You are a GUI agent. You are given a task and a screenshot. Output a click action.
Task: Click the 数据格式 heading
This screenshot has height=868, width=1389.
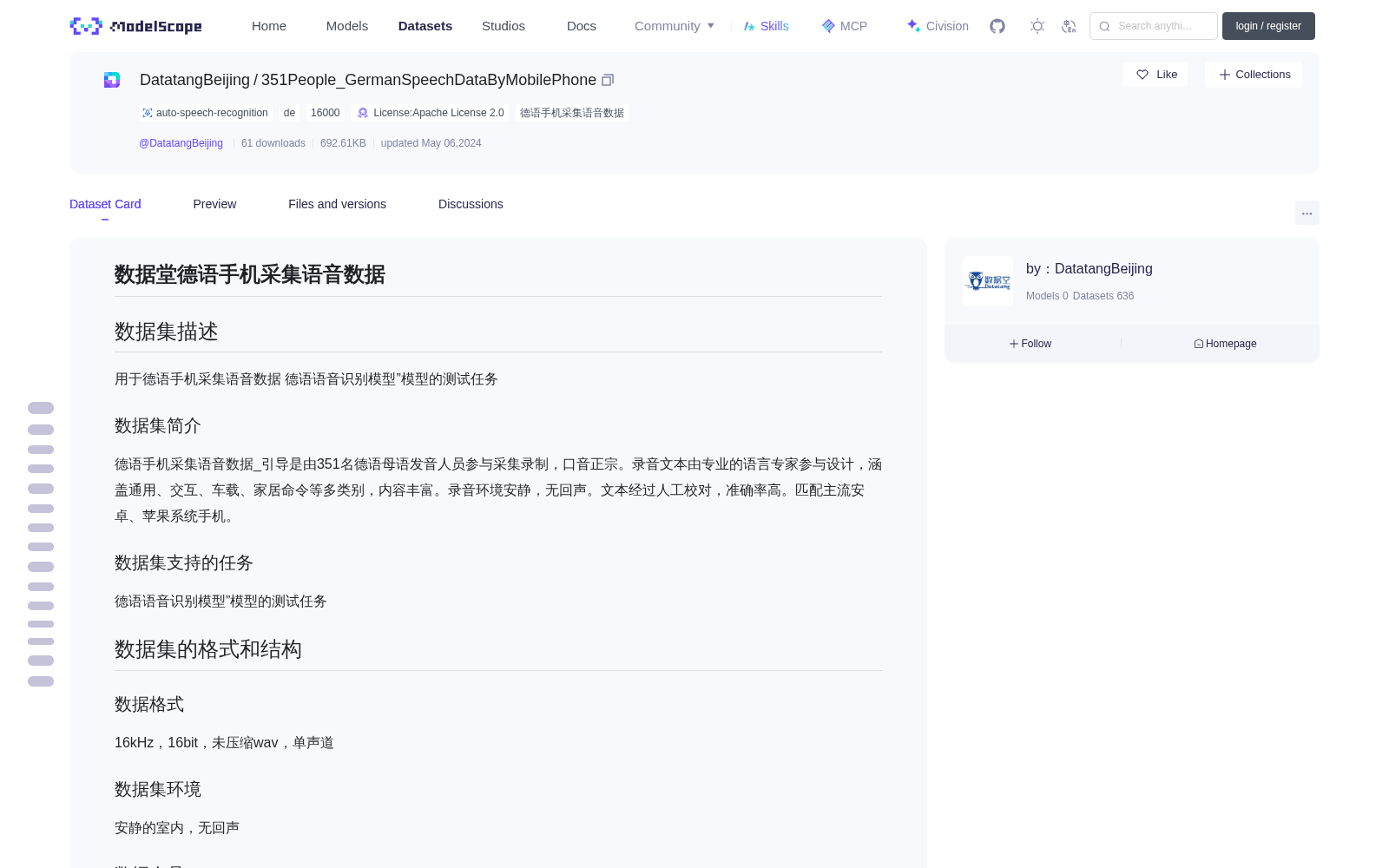click(x=149, y=704)
